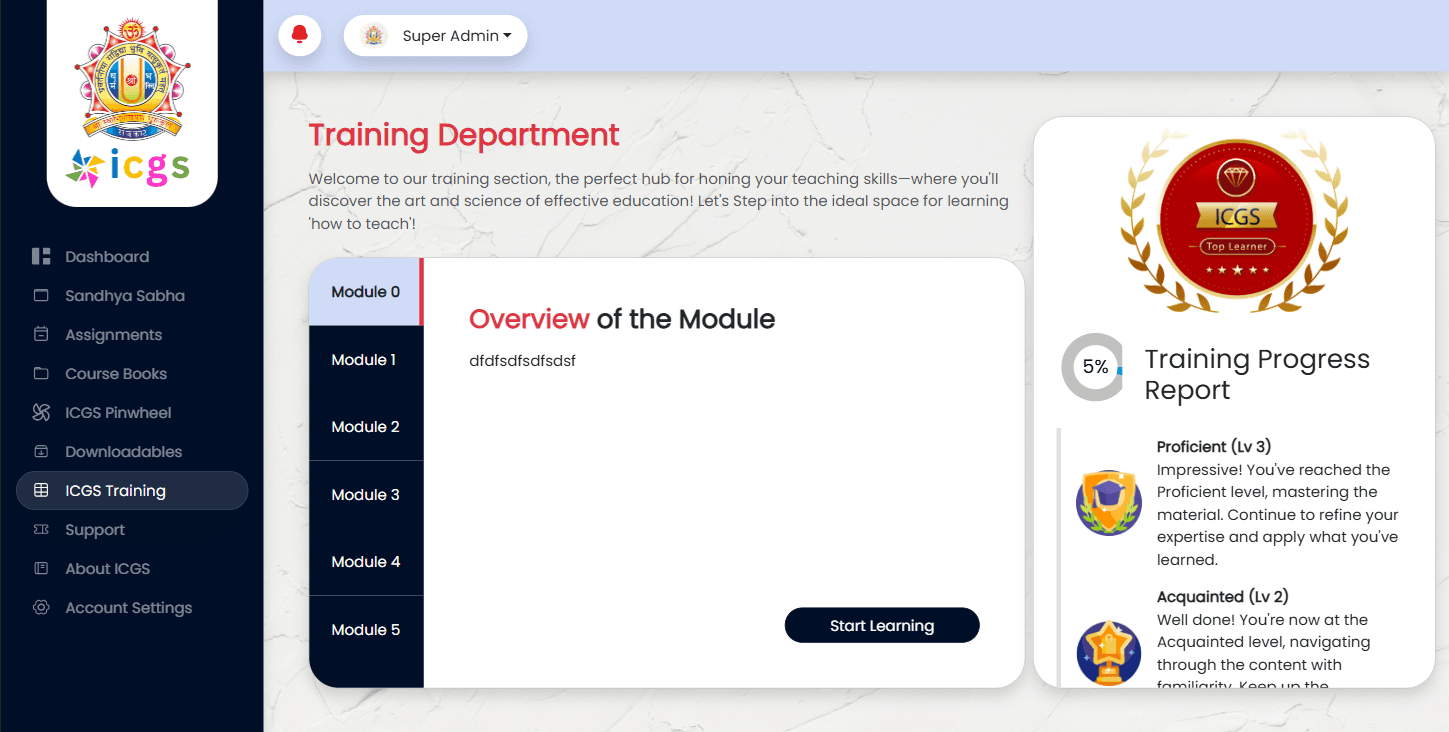This screenshot has width=1449, height=732.
Task: Click the Account Settings gear icon
Action: (x=41, y=608)
